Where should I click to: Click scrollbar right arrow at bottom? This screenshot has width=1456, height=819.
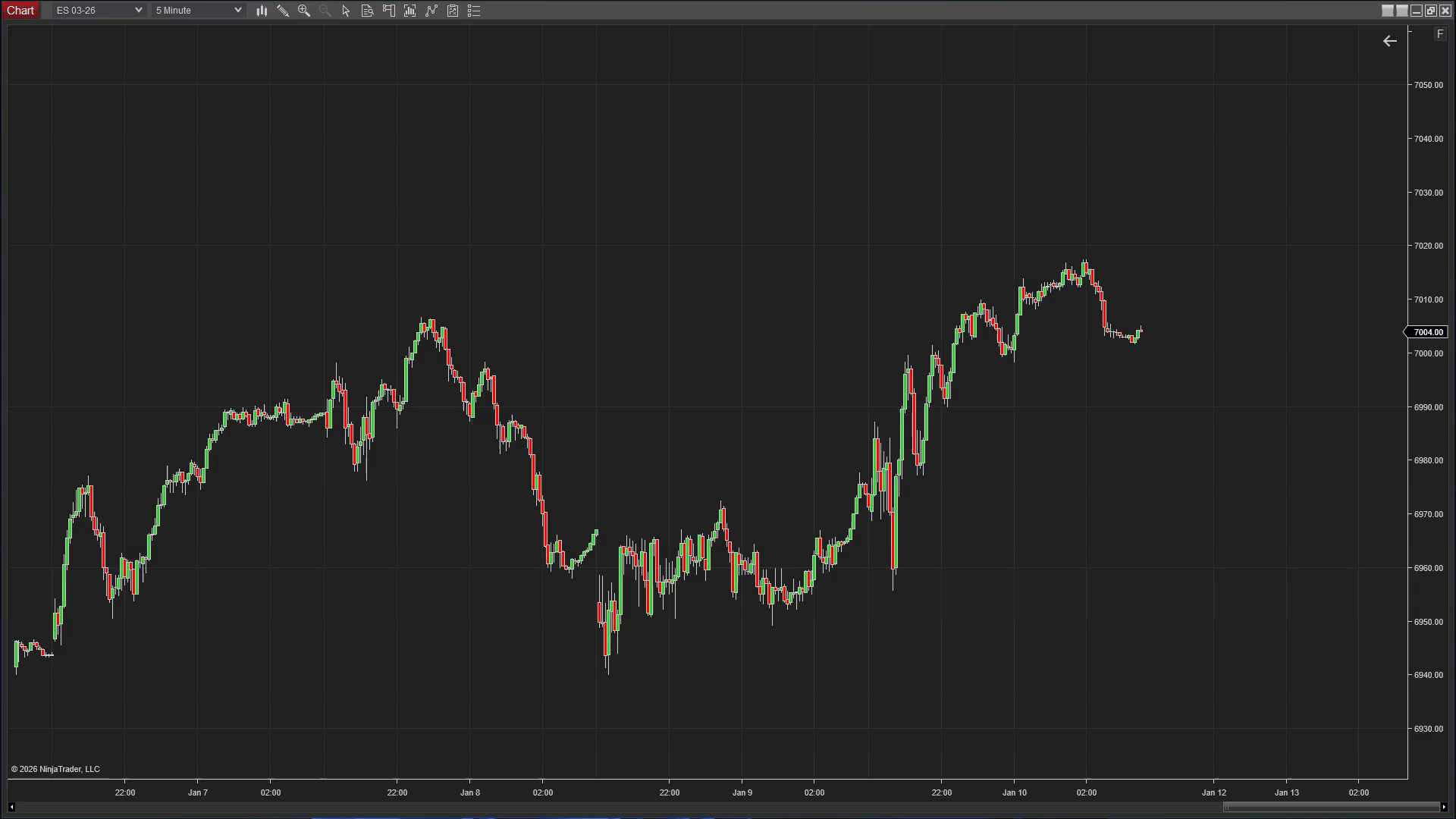tap(1444, 807)
